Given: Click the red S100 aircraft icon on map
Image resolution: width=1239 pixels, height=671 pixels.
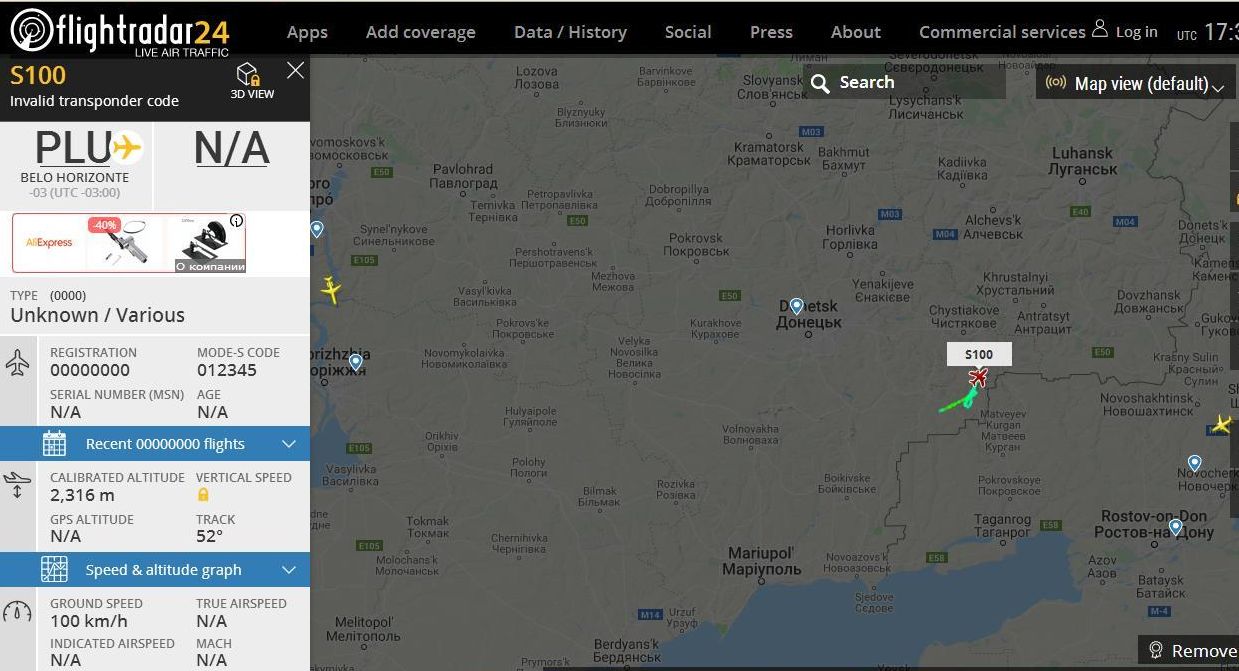Looking at the screenshot, I should click(x=978, y=377).
